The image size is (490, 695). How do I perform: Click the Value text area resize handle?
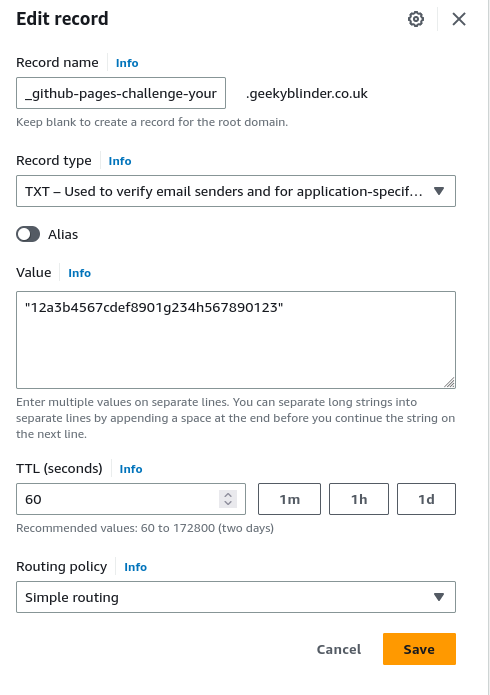(x=449, y=383)
